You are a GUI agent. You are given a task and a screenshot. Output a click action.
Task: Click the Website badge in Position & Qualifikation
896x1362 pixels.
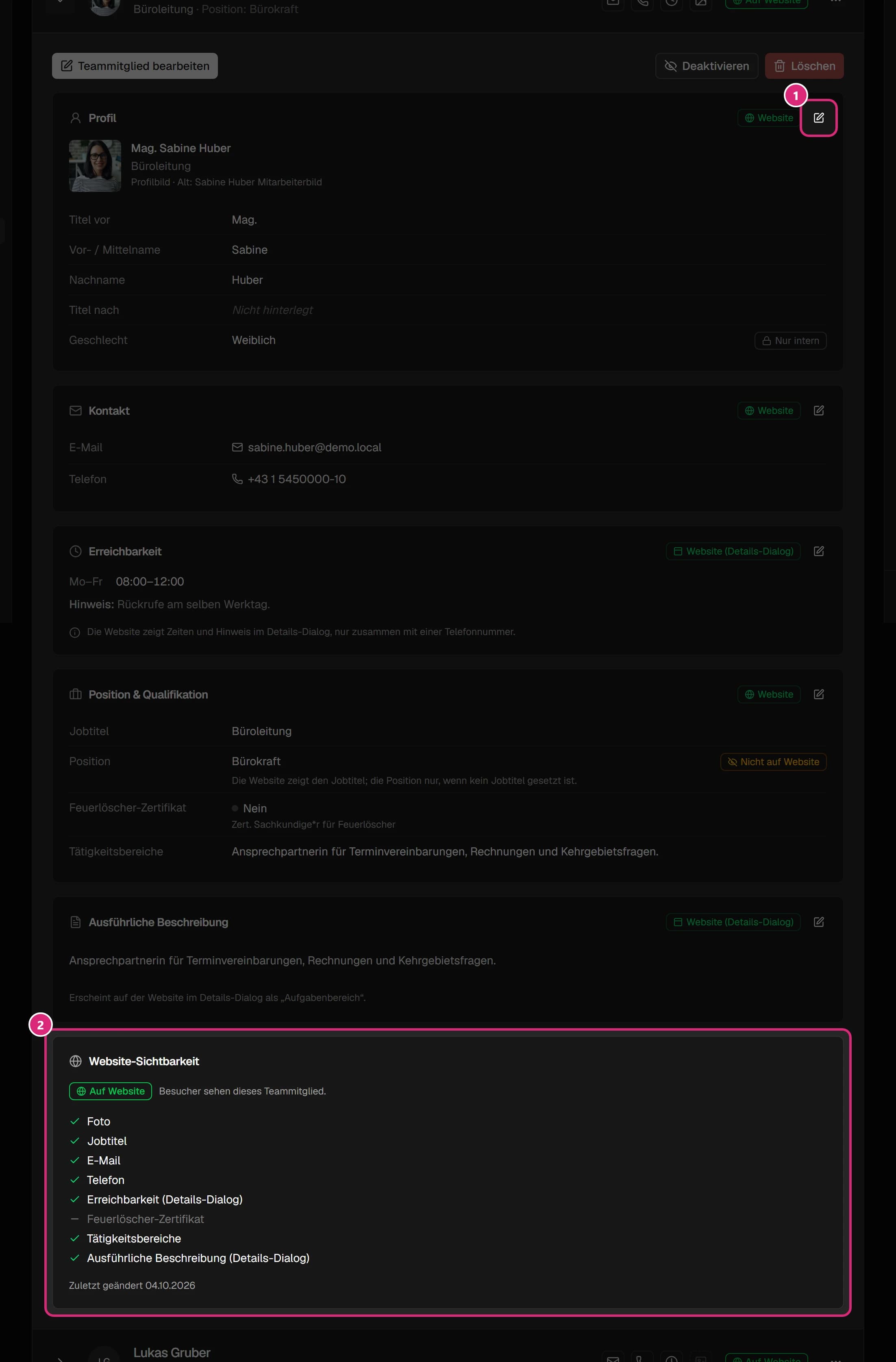click(x=768, y=694)
